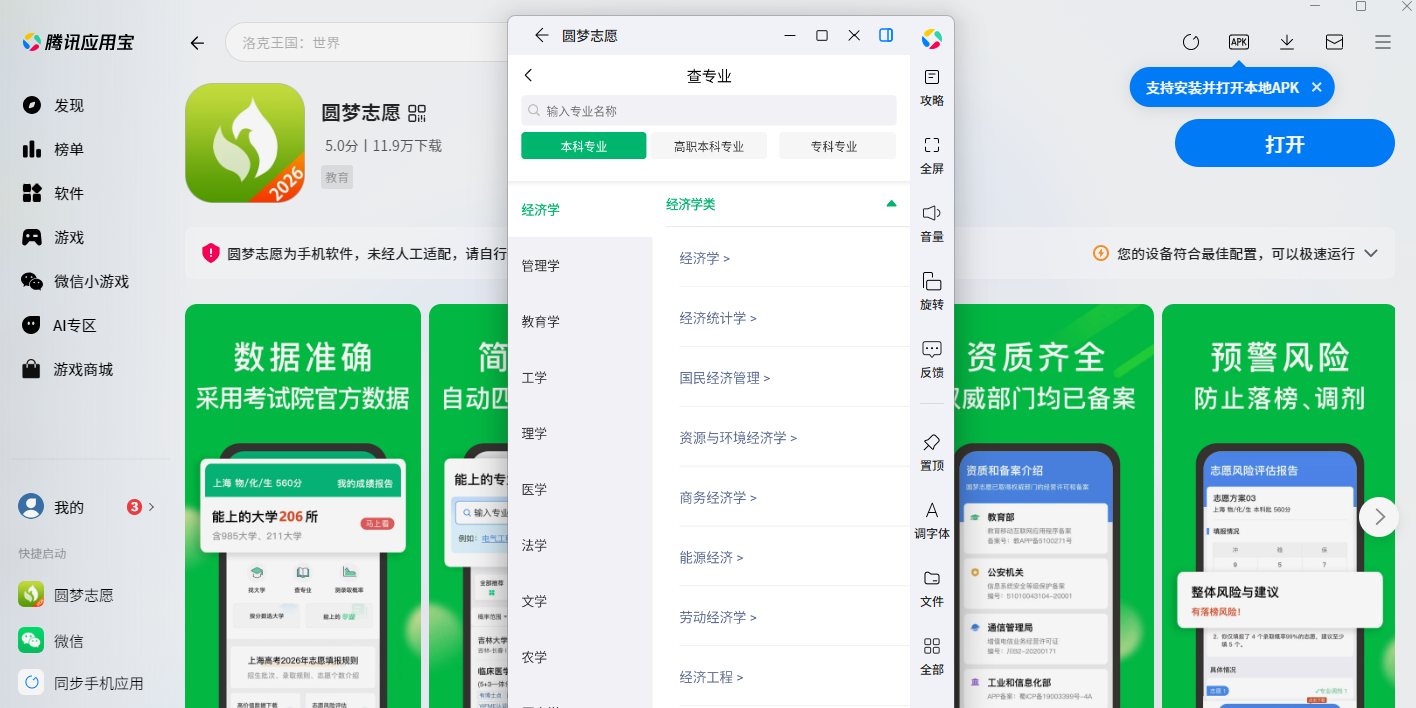Click the APK install icon

pos(1239,42)
